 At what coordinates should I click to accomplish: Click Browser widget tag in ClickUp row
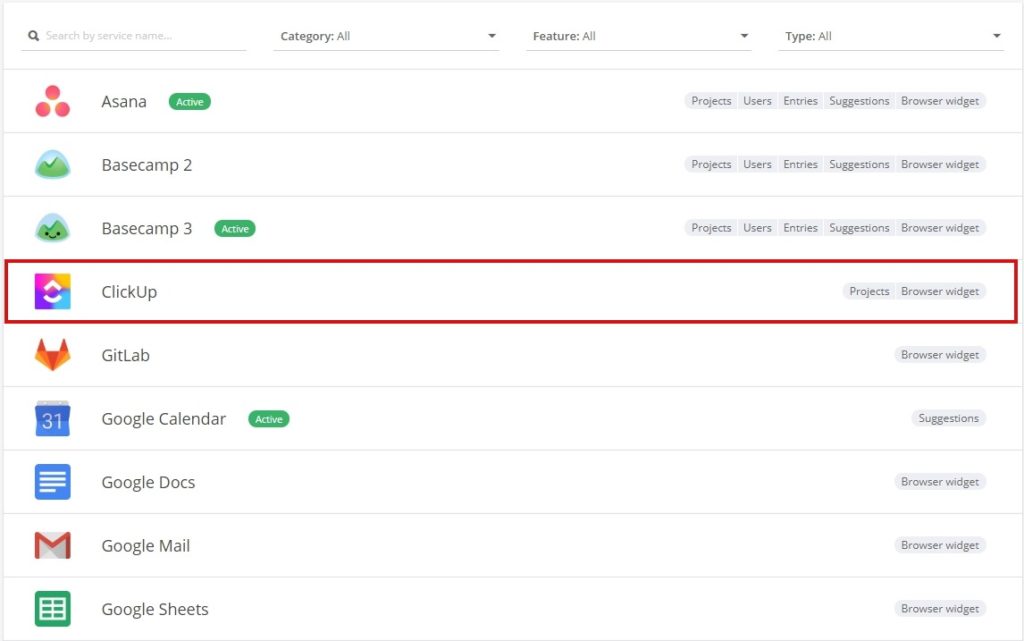(x=940, y=291)
